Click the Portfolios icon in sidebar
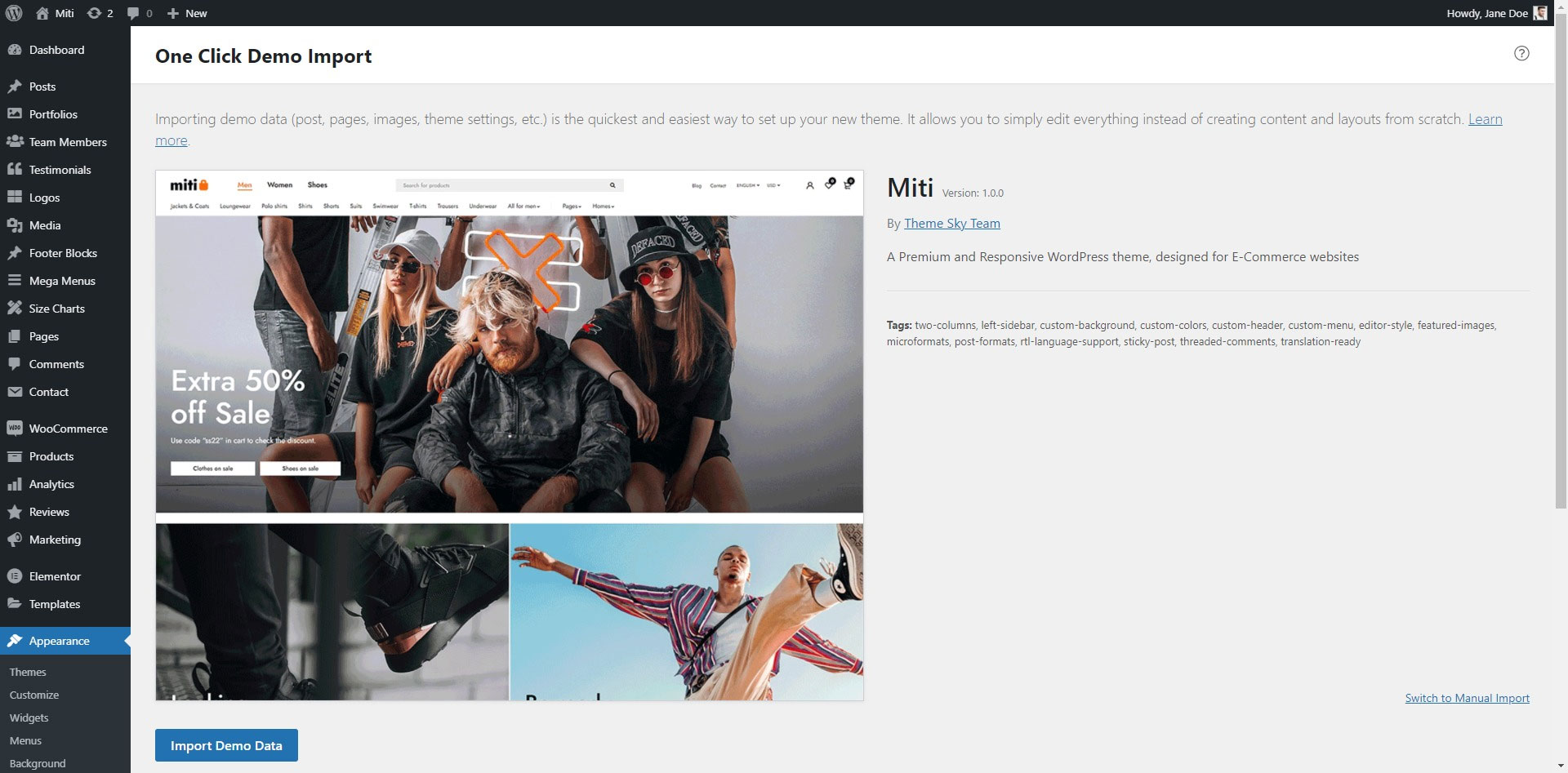Screen dimensions: 1568x773 pos(14,114)
